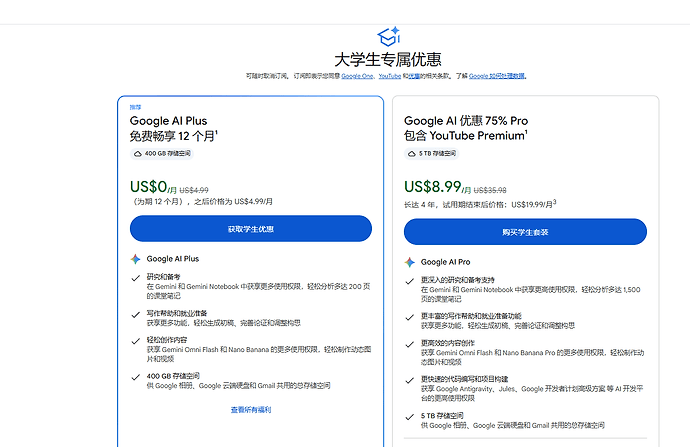Click the checkmark next to 研究和备考
The width and height of the screenshot is (690, 447).
coord(136,278)
